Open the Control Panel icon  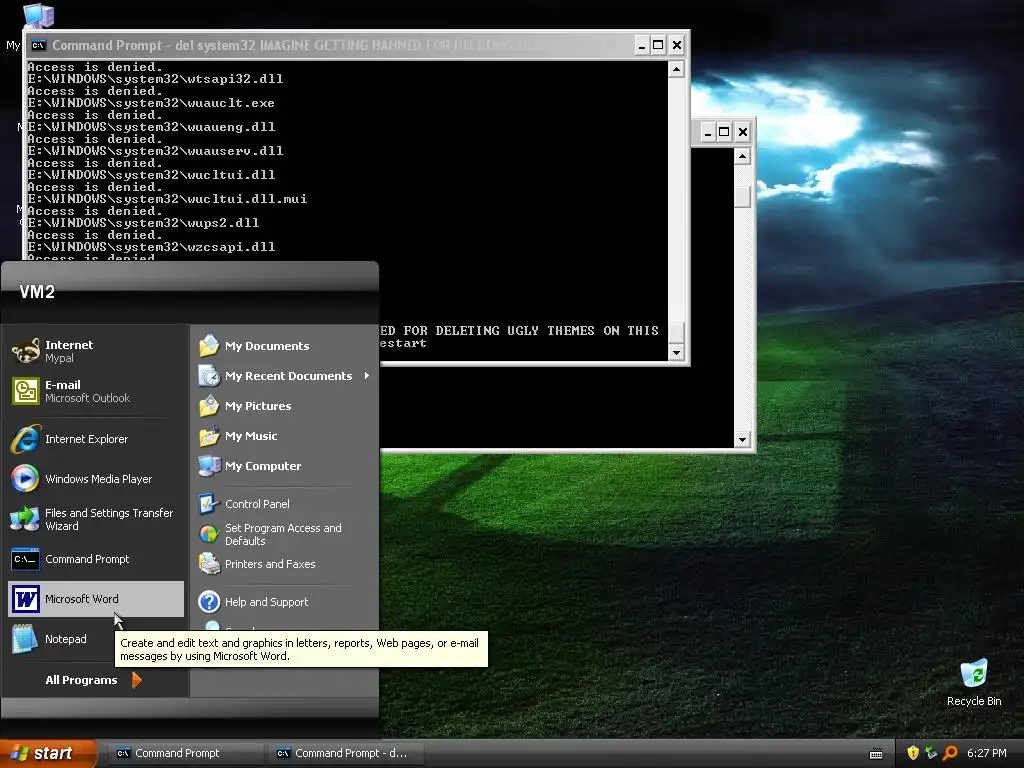[209, 504]
